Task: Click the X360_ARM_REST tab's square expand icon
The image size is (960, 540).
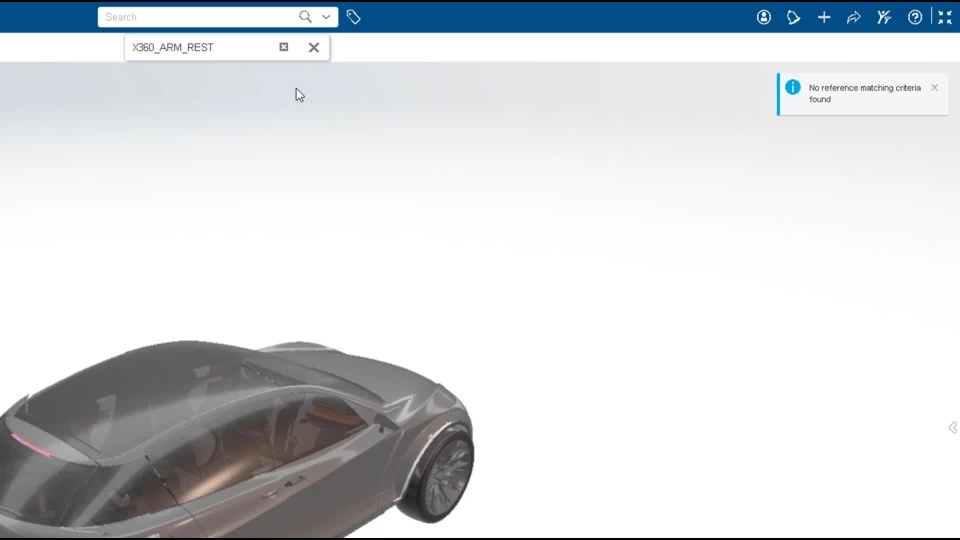Action: pyautogui.click(x=283, y=47)
